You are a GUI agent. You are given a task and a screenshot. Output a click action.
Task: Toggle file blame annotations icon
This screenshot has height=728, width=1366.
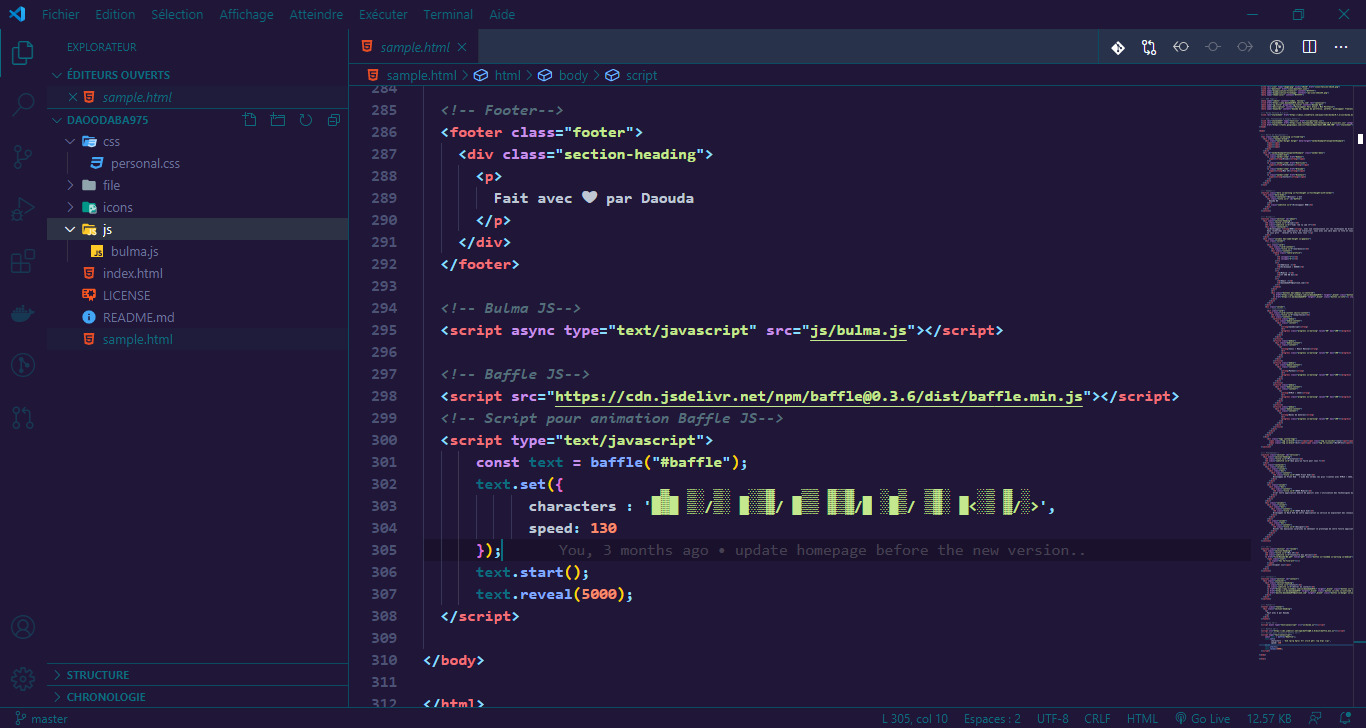(1277, 47)
